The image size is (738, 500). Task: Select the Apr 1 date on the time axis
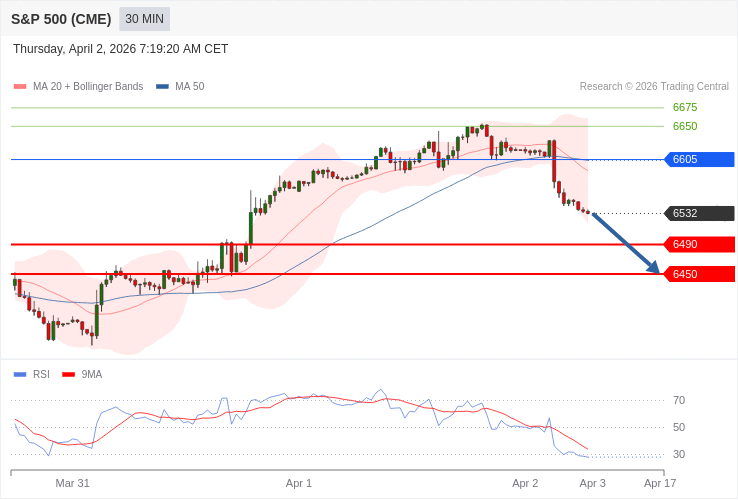point(299,483)
